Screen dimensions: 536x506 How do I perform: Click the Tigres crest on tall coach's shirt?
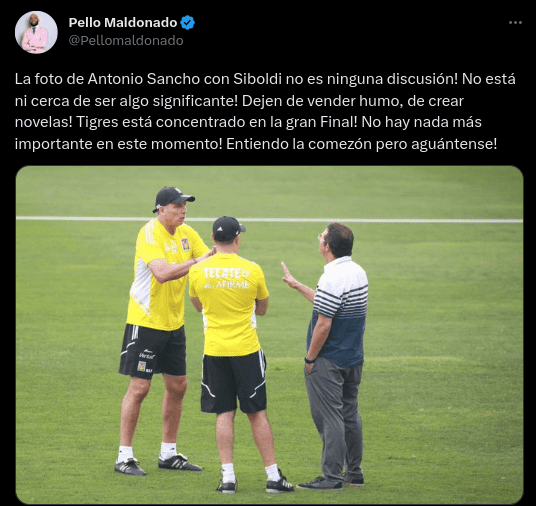coord(185,244)
